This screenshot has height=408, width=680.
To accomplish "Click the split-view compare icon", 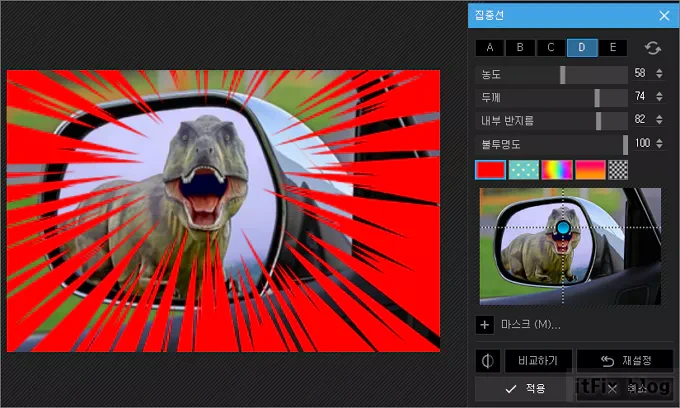I will [x=487, y=361].
